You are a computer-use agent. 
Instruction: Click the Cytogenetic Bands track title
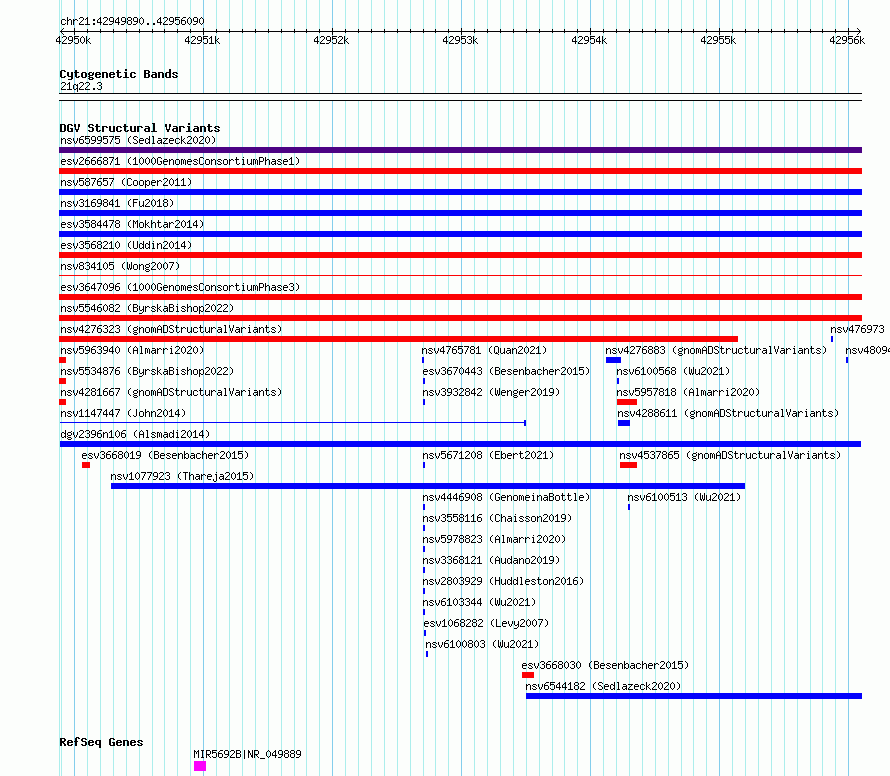coord(119,74)
